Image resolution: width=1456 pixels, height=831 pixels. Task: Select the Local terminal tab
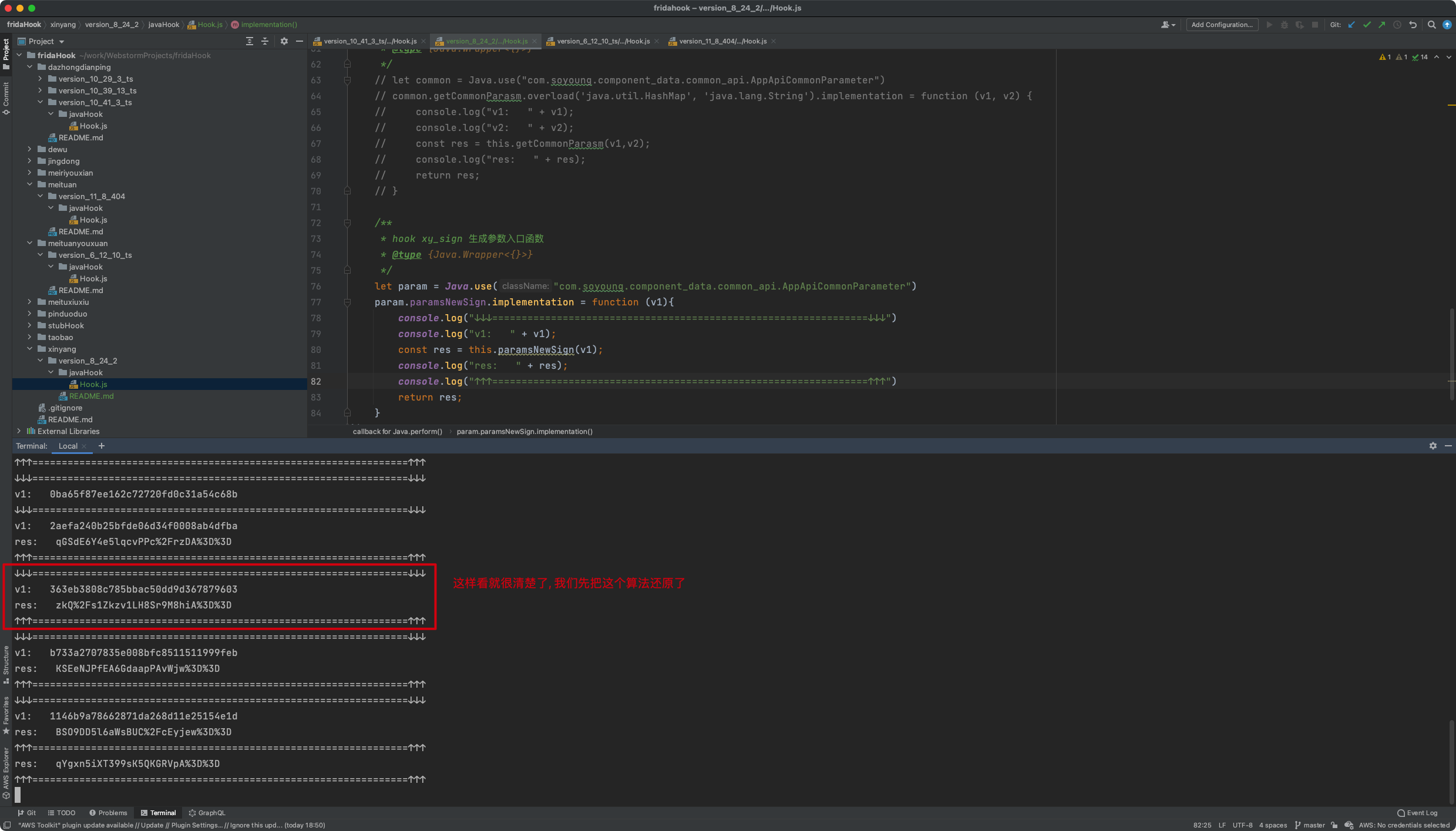click(68, 446)
